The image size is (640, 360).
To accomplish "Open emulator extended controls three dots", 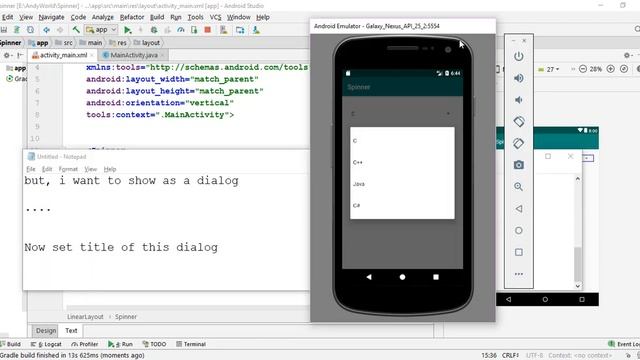I will point(519,274).
